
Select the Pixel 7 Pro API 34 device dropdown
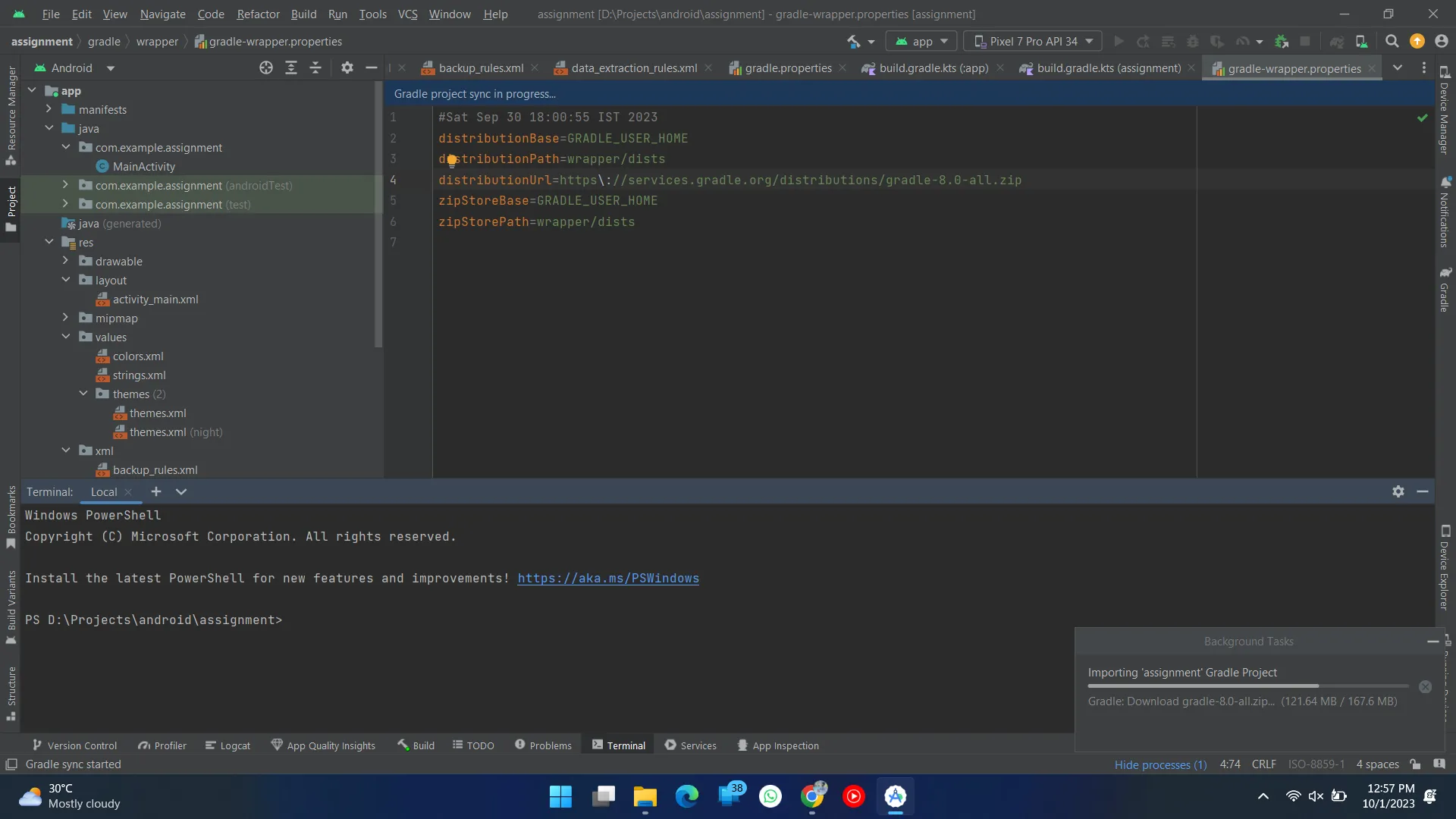pos(1033,41)
